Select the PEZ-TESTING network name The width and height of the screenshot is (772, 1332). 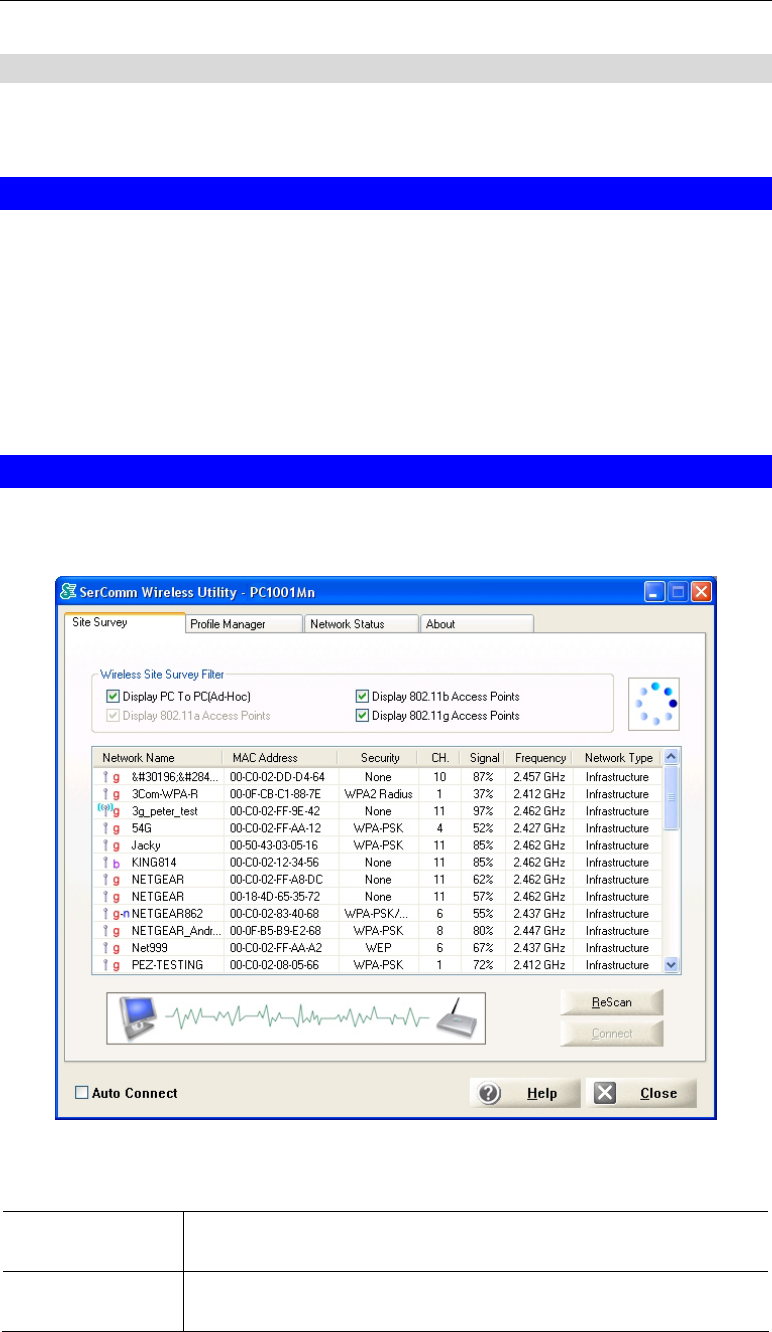[x=167, y=964]
